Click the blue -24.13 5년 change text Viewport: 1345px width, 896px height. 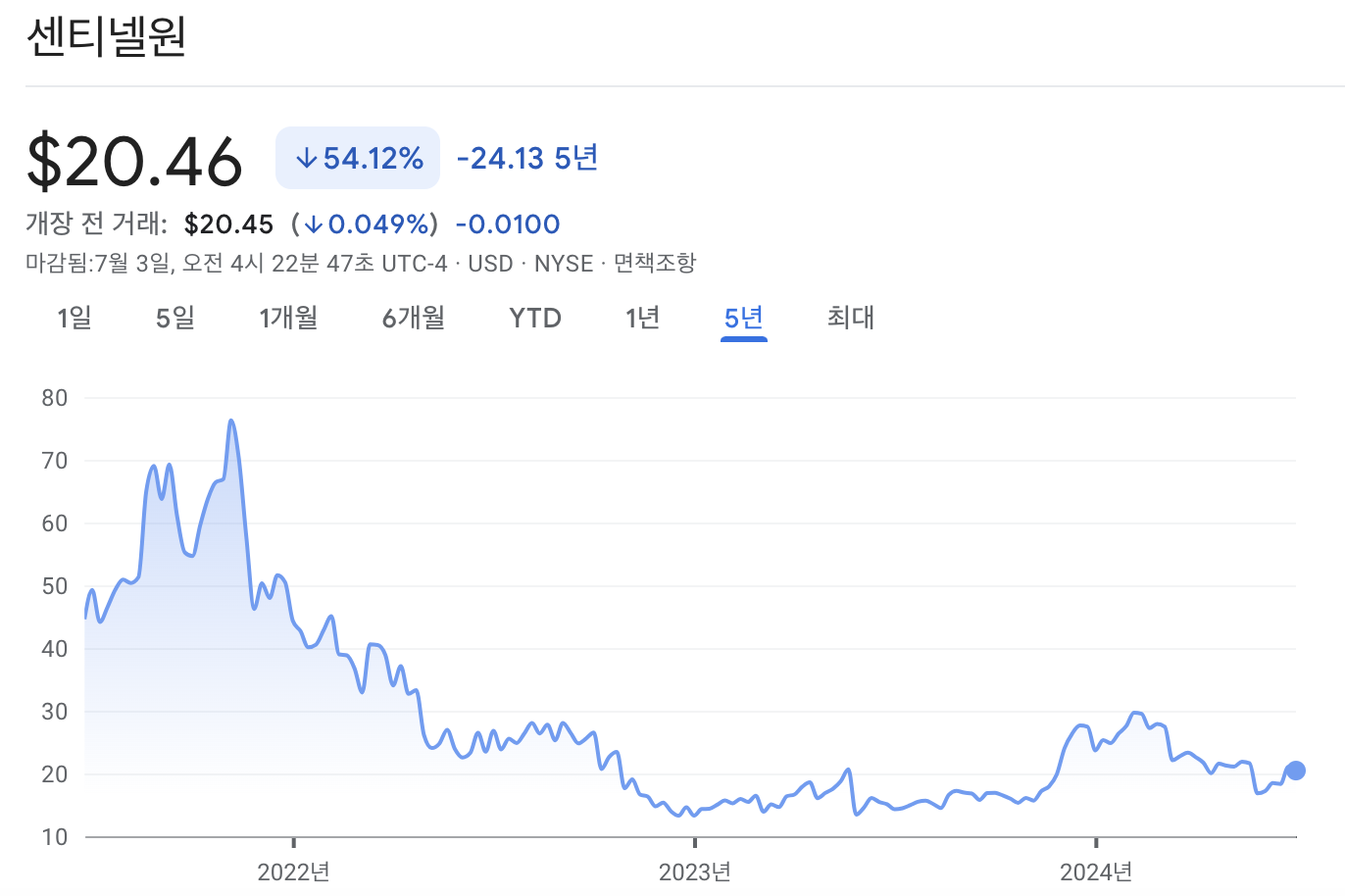pos(526,158)
